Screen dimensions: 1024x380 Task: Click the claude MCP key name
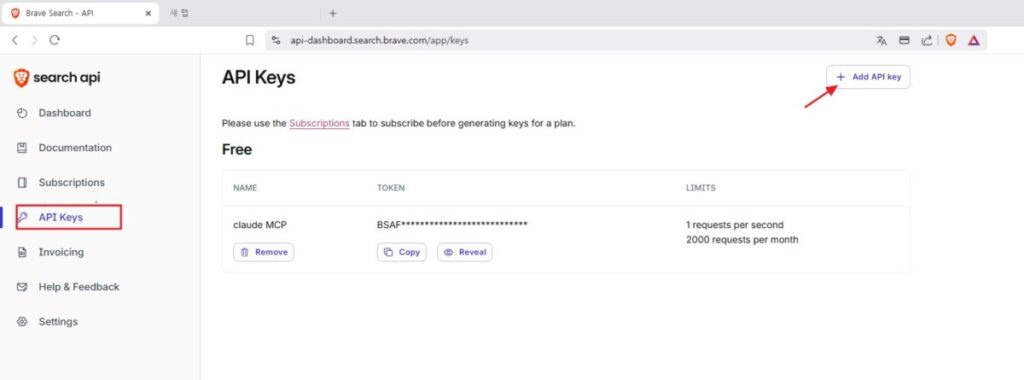[x=260, y=225]
